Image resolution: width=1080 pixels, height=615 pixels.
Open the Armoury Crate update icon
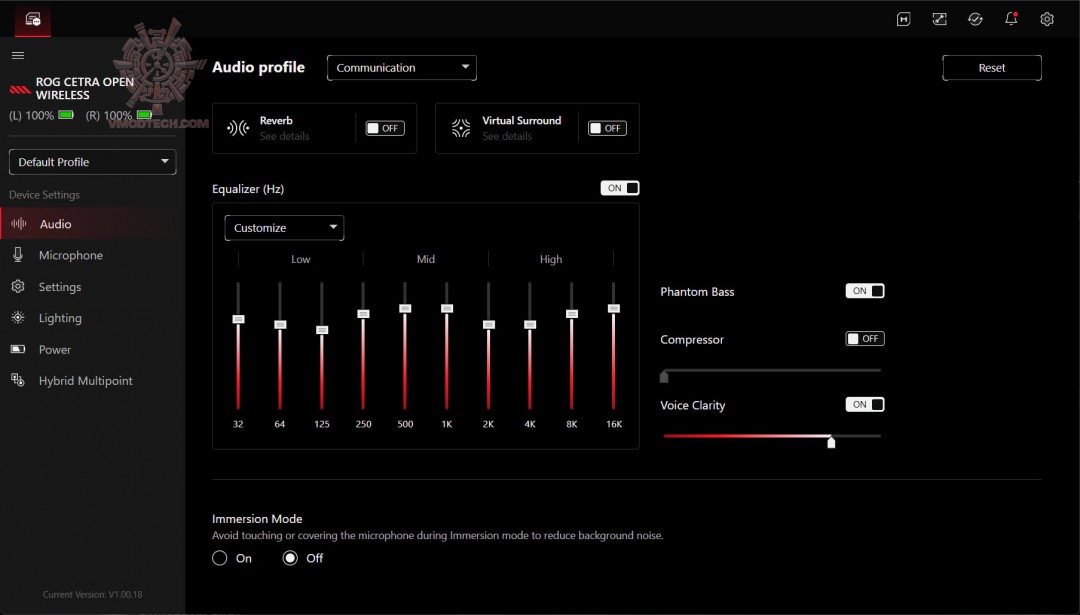pyautogui.click(x=975, y=19)
